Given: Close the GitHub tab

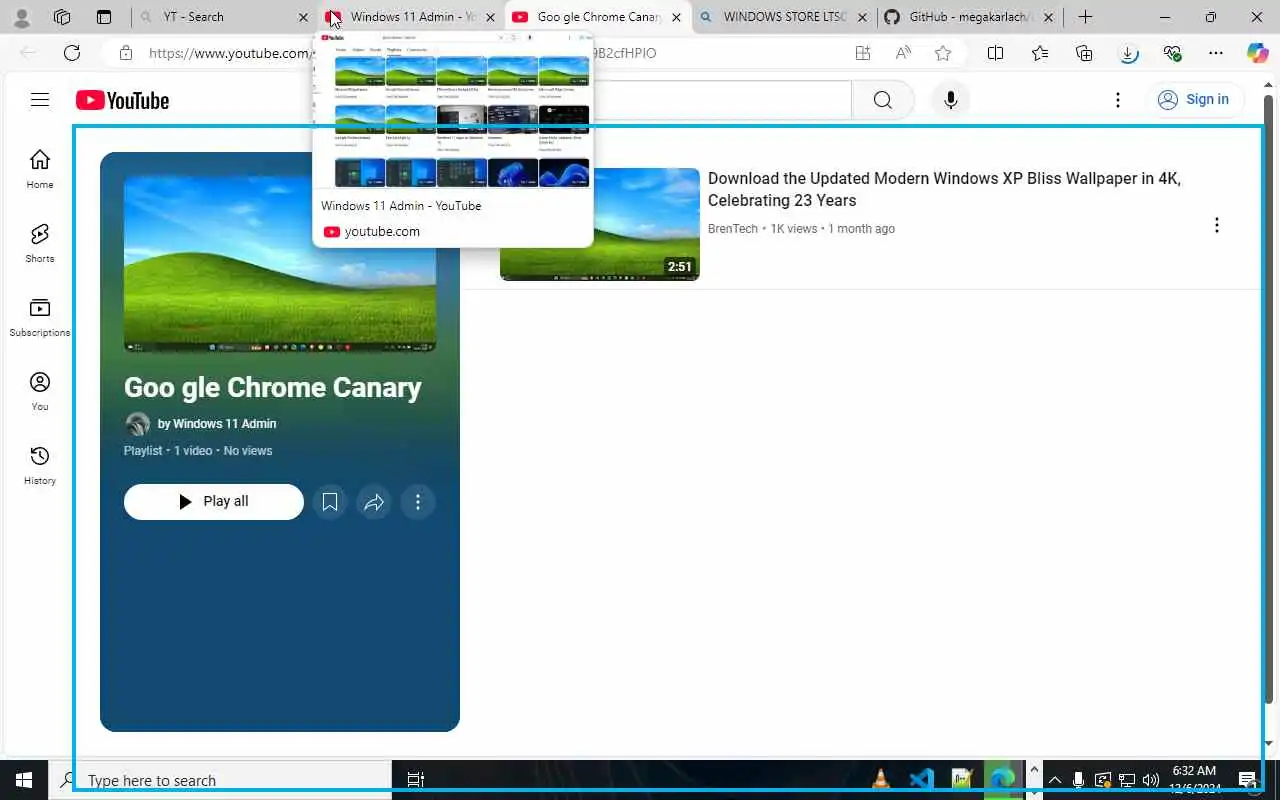Looking at the screenshot, I should pyautogui.click(x=1047, y=17).
